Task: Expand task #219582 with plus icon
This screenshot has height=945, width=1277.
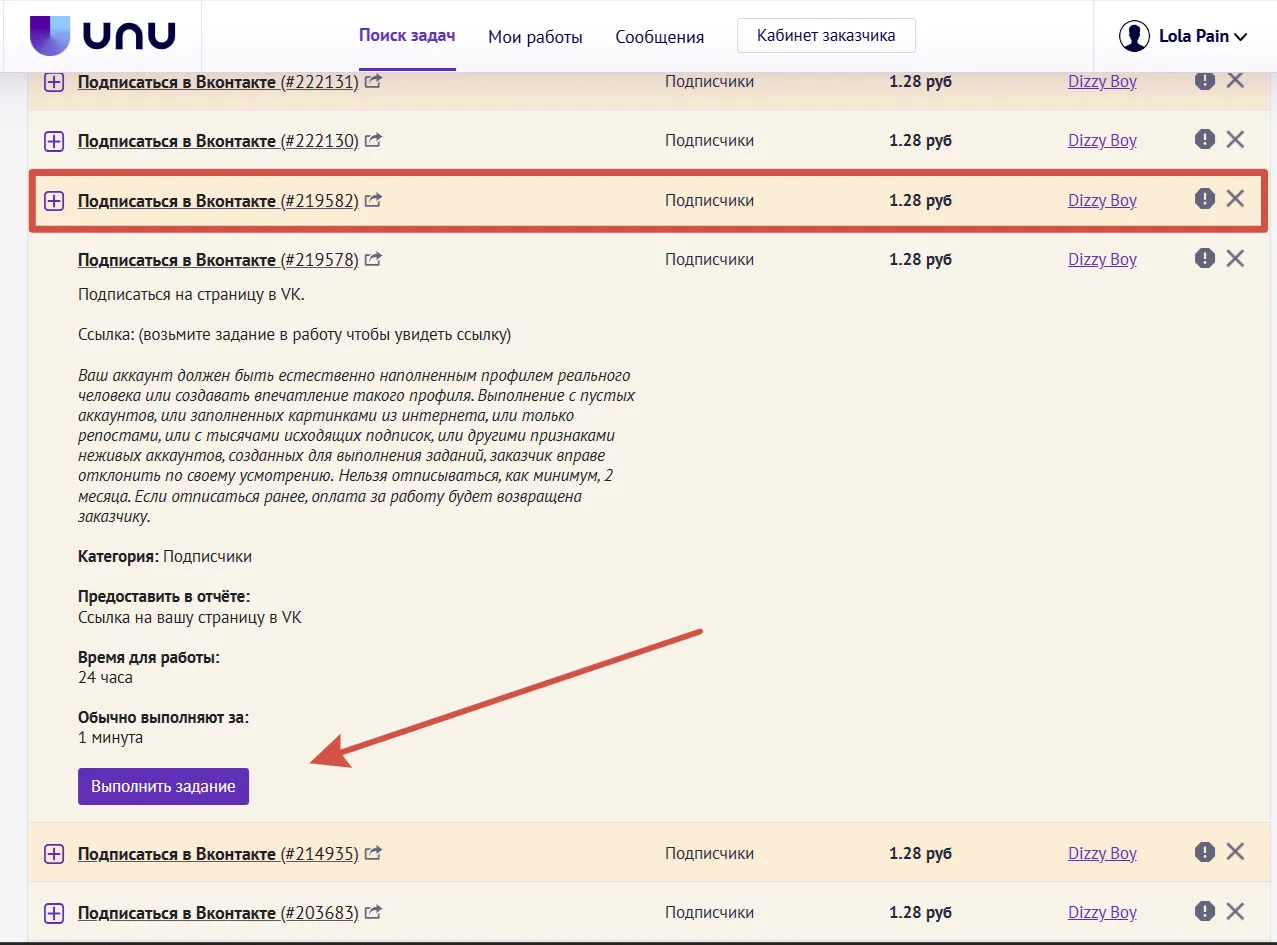Action: [54, 201]
